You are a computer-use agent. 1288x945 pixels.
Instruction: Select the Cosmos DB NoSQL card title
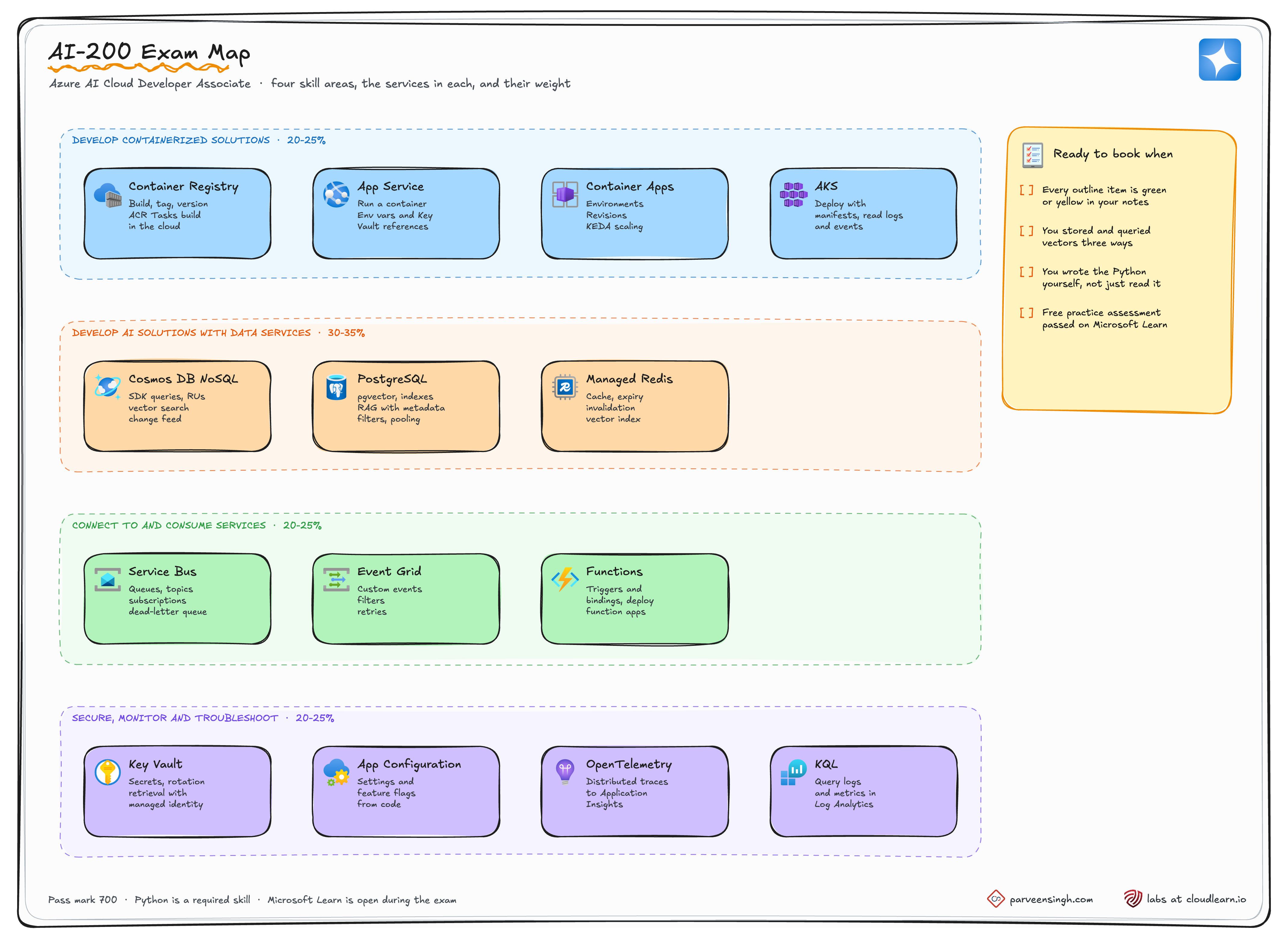coord(183,379)
